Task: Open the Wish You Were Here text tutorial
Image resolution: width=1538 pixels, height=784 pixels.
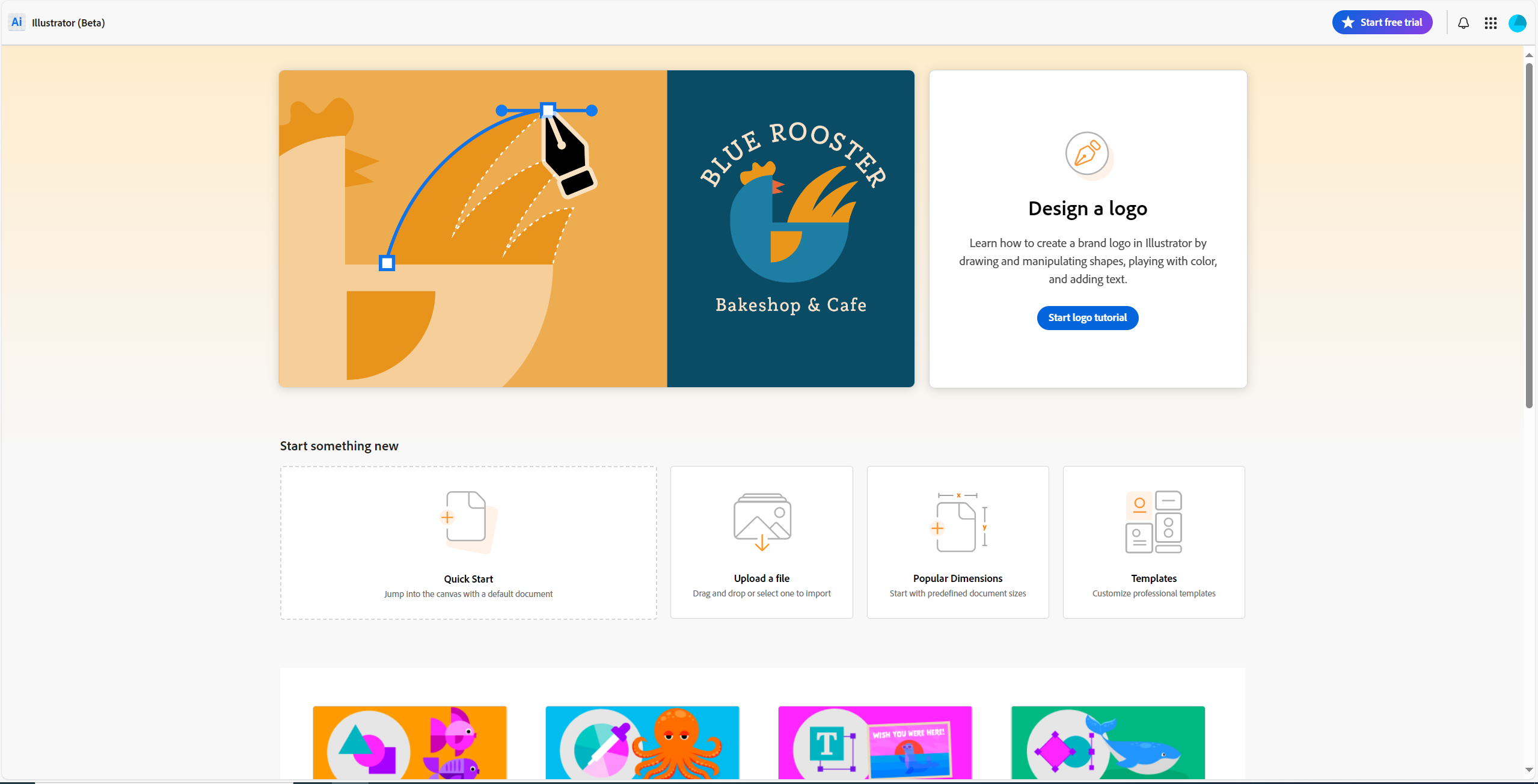Action: 875,743
